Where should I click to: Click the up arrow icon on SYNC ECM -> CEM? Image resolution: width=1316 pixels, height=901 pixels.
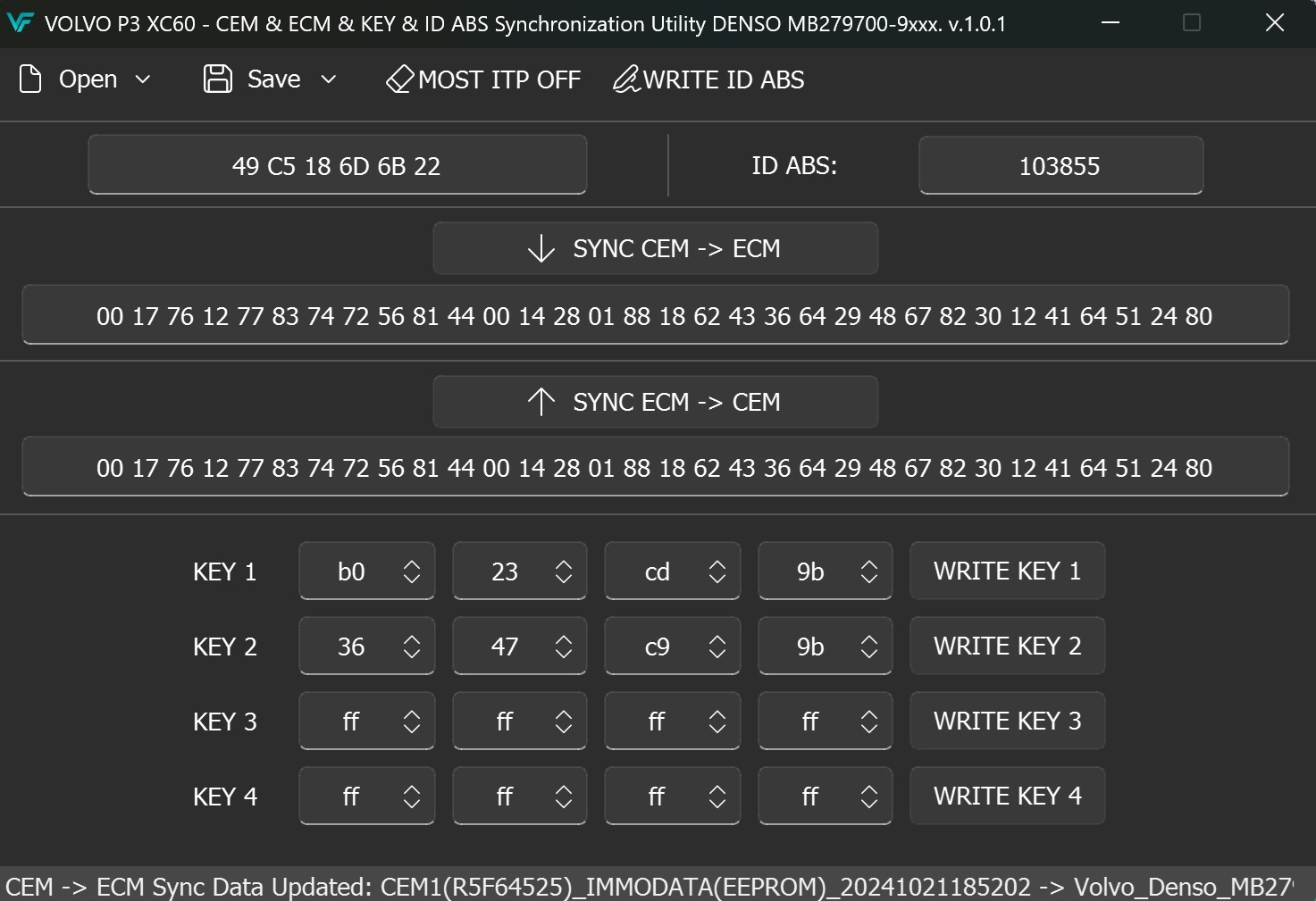click(541, 402)
